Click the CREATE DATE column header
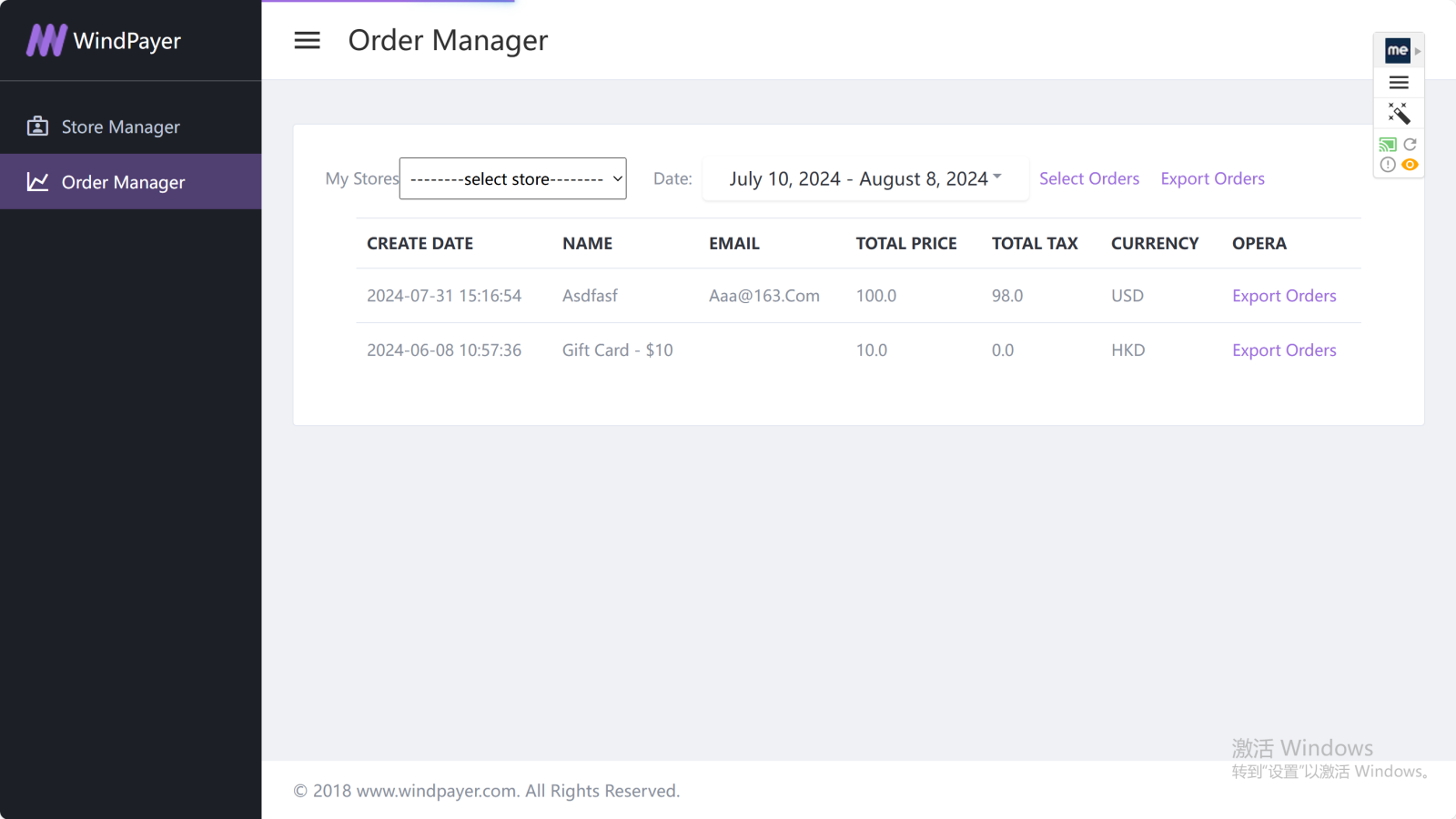Screen dimensions: 1456x819 click(420, 243)
